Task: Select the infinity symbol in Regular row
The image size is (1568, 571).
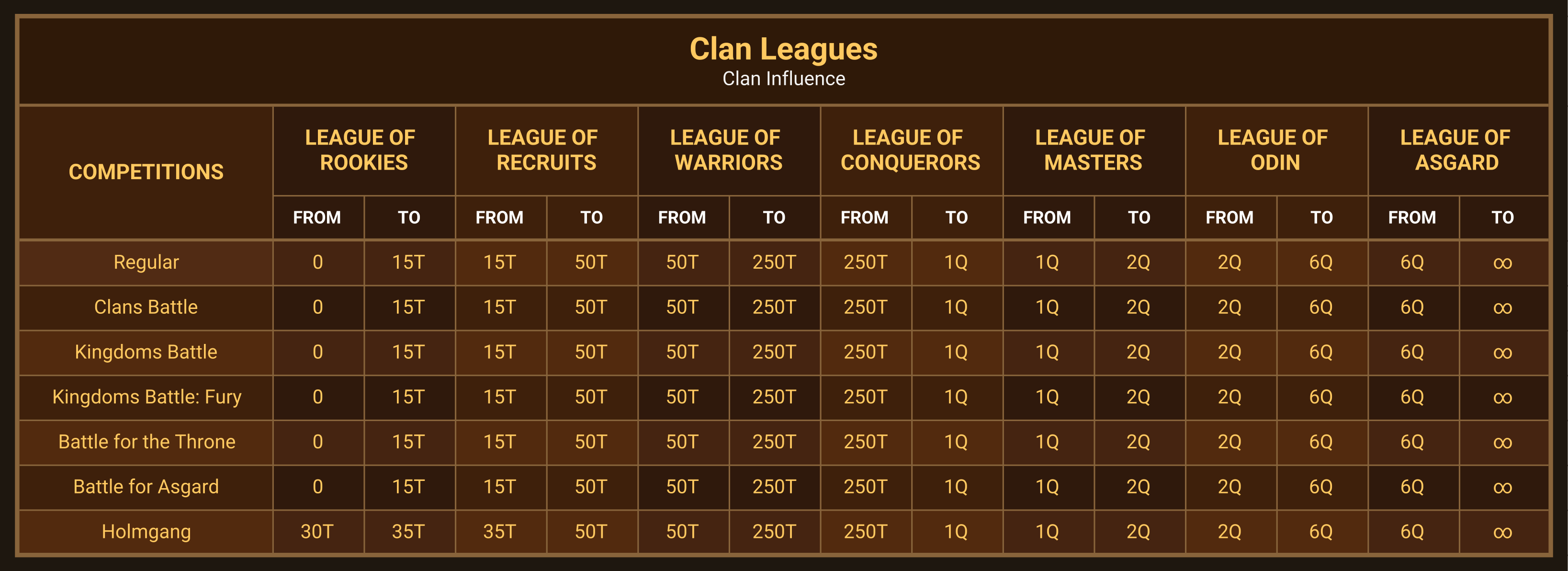Action: tap(1502, 263)
